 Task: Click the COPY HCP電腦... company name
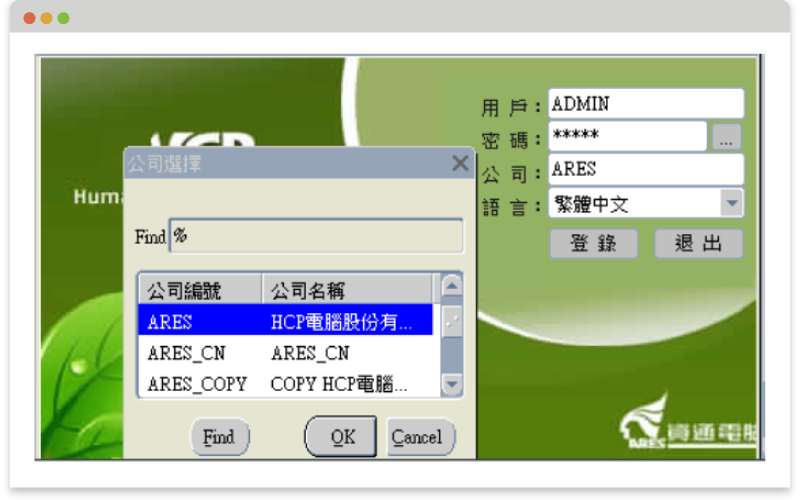pos(347,383)
